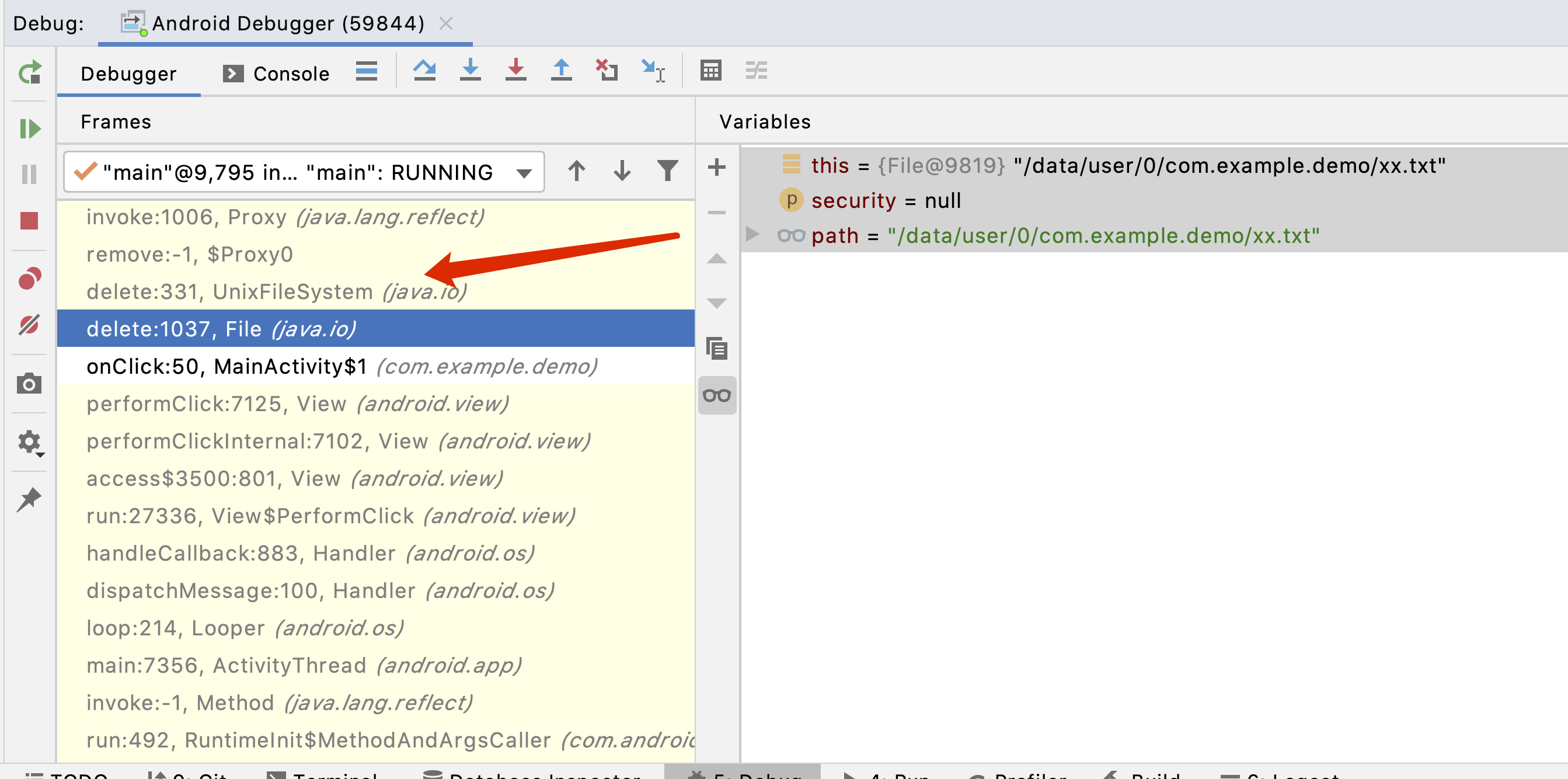Click the Step Into icon
This screenshot has height=779, width=1568.
click(470, 71)
